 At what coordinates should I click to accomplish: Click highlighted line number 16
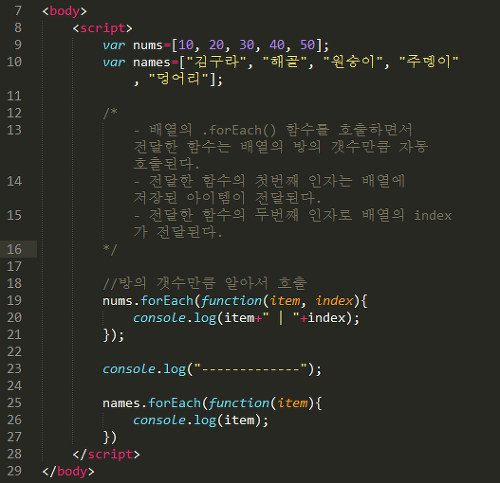point(14,249)
